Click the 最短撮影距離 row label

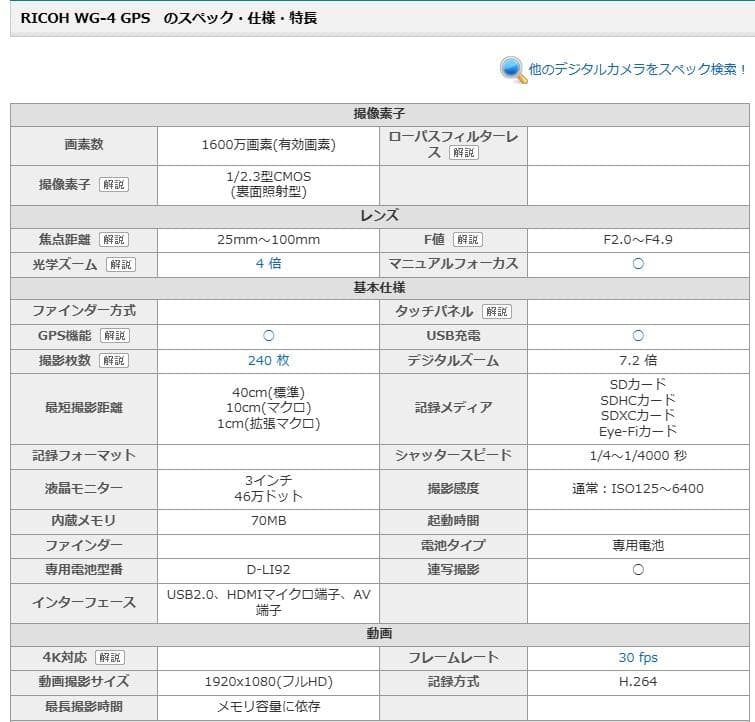coord(84,408)
